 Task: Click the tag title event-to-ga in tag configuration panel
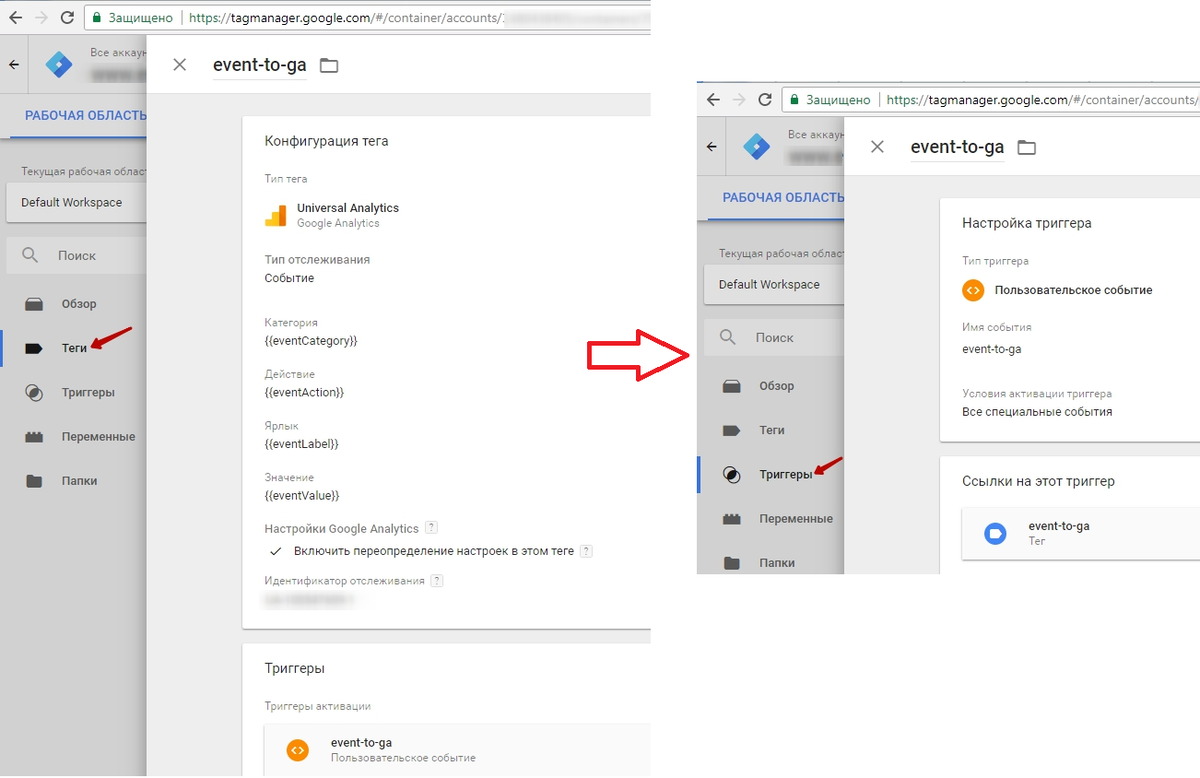(x=260, y=66)
